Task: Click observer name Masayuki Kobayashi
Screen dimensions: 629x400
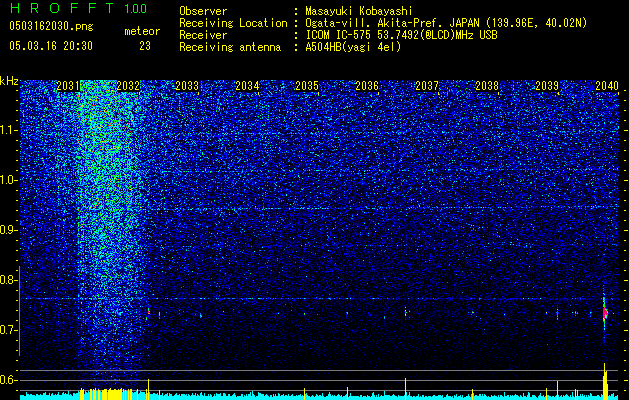Action: (359, 11)
